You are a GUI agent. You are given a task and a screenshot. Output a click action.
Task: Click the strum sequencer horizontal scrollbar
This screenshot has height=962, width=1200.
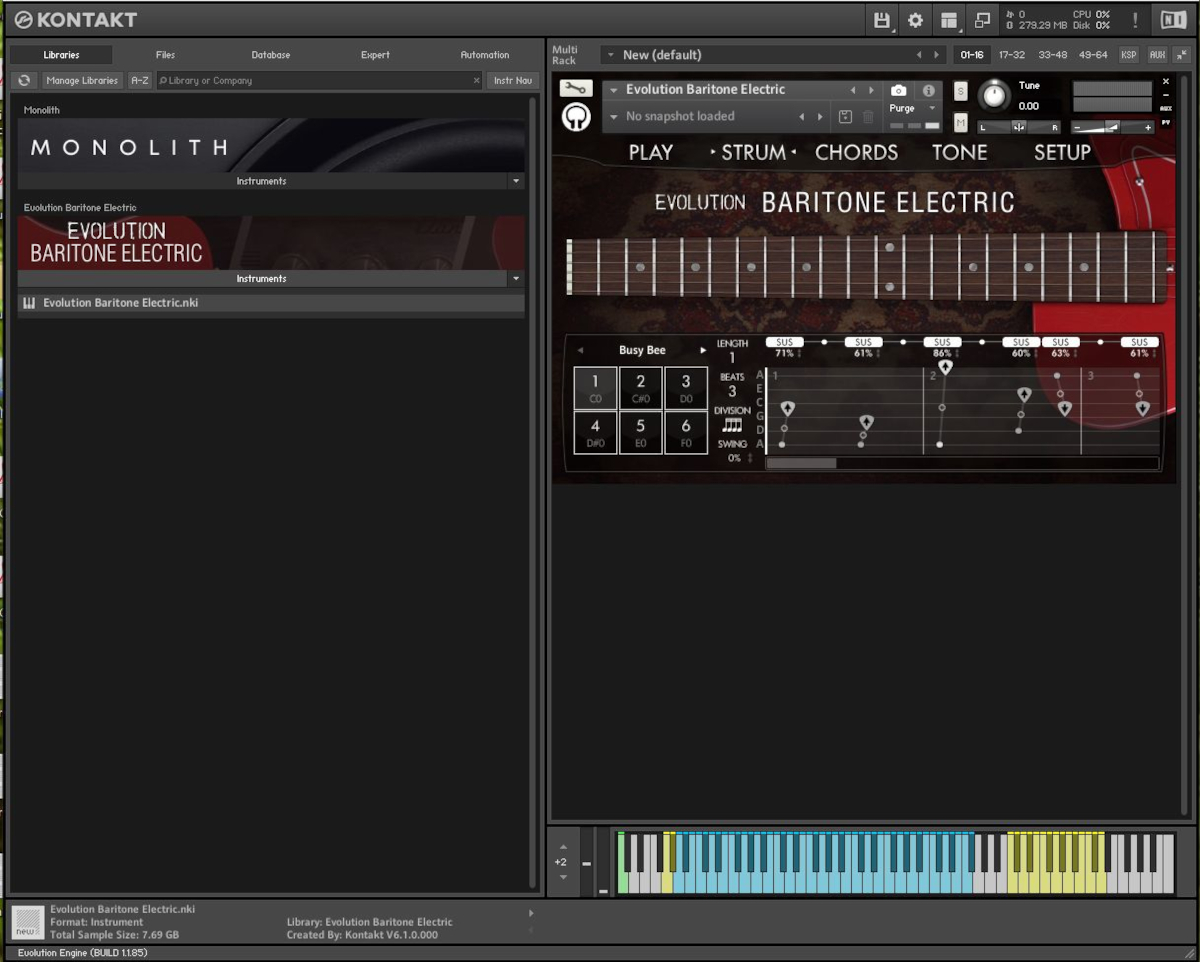pyautogui.click(x=800, y=463)
